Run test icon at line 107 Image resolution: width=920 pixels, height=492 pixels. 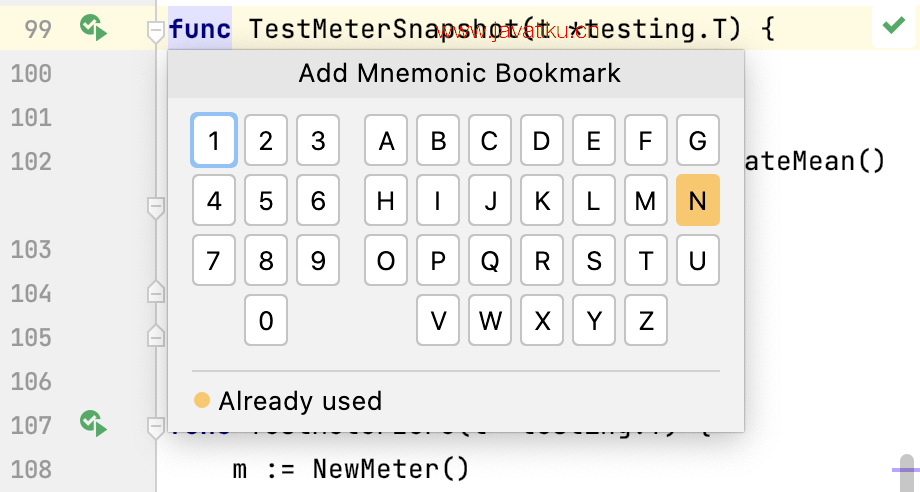click(93, 423)
